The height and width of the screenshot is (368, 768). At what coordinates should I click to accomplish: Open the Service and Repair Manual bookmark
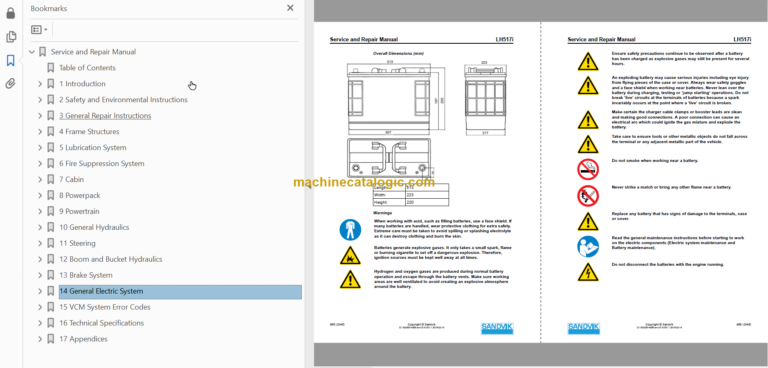[94, 52]
